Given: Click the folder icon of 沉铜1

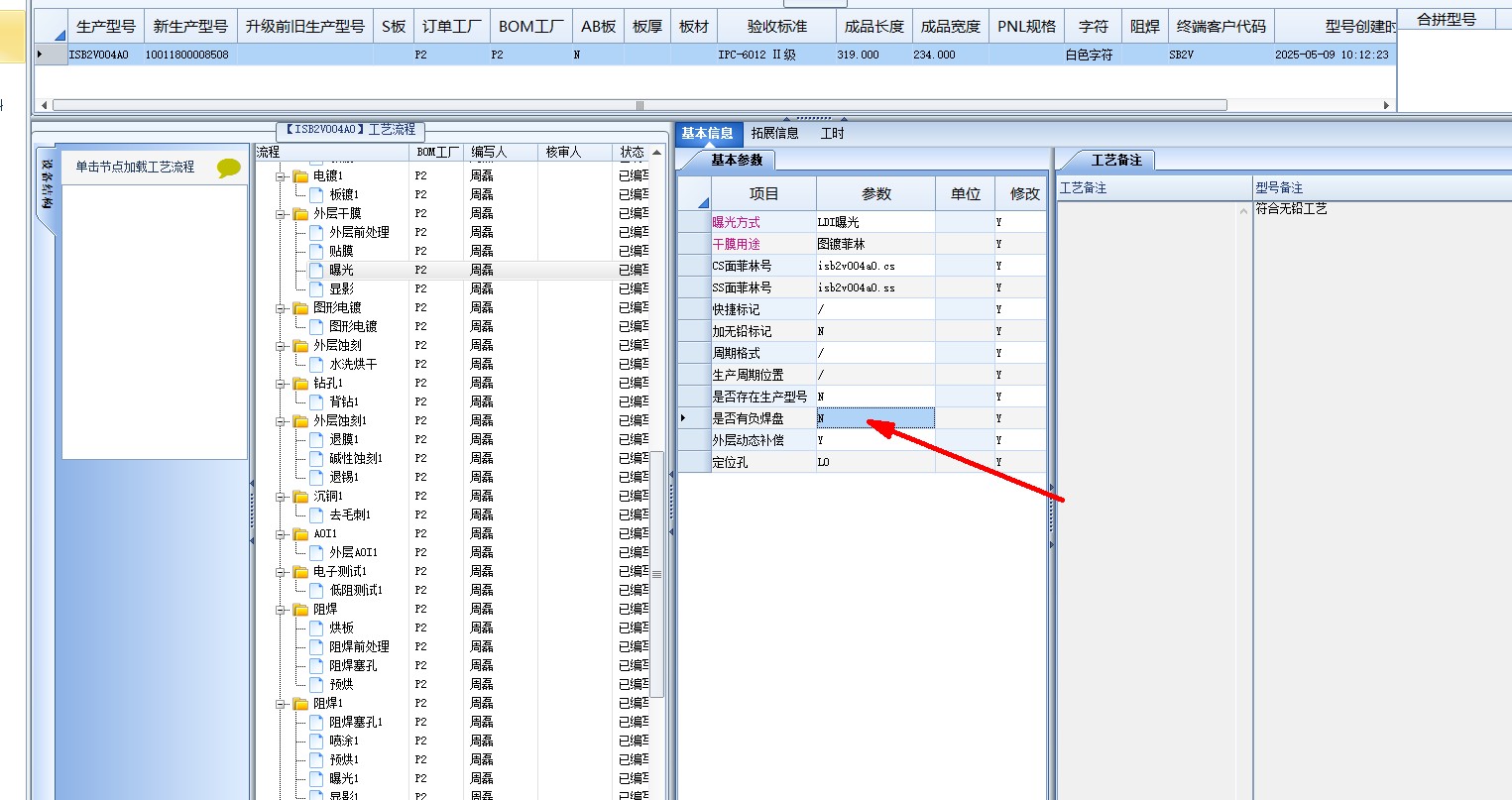Looking at the screenshot, I should point(300,496).
